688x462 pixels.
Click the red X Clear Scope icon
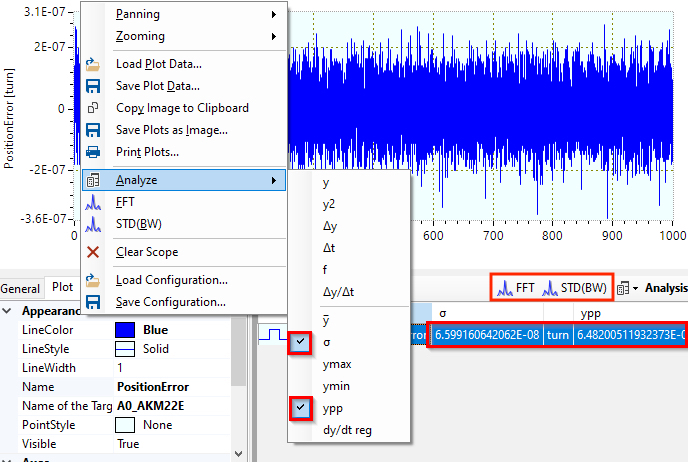tap(93, 252)
